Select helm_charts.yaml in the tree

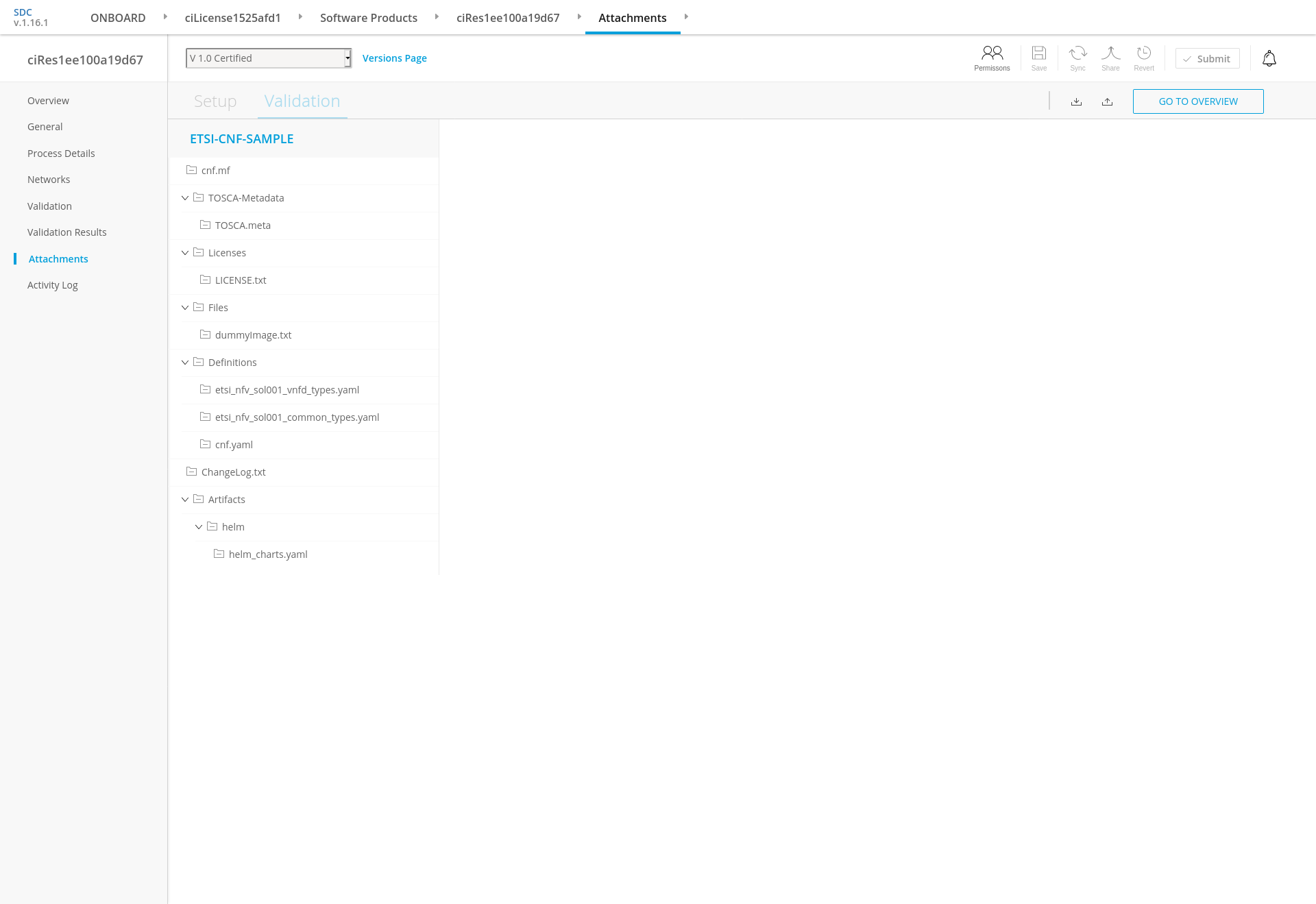(x=267, y=554)
